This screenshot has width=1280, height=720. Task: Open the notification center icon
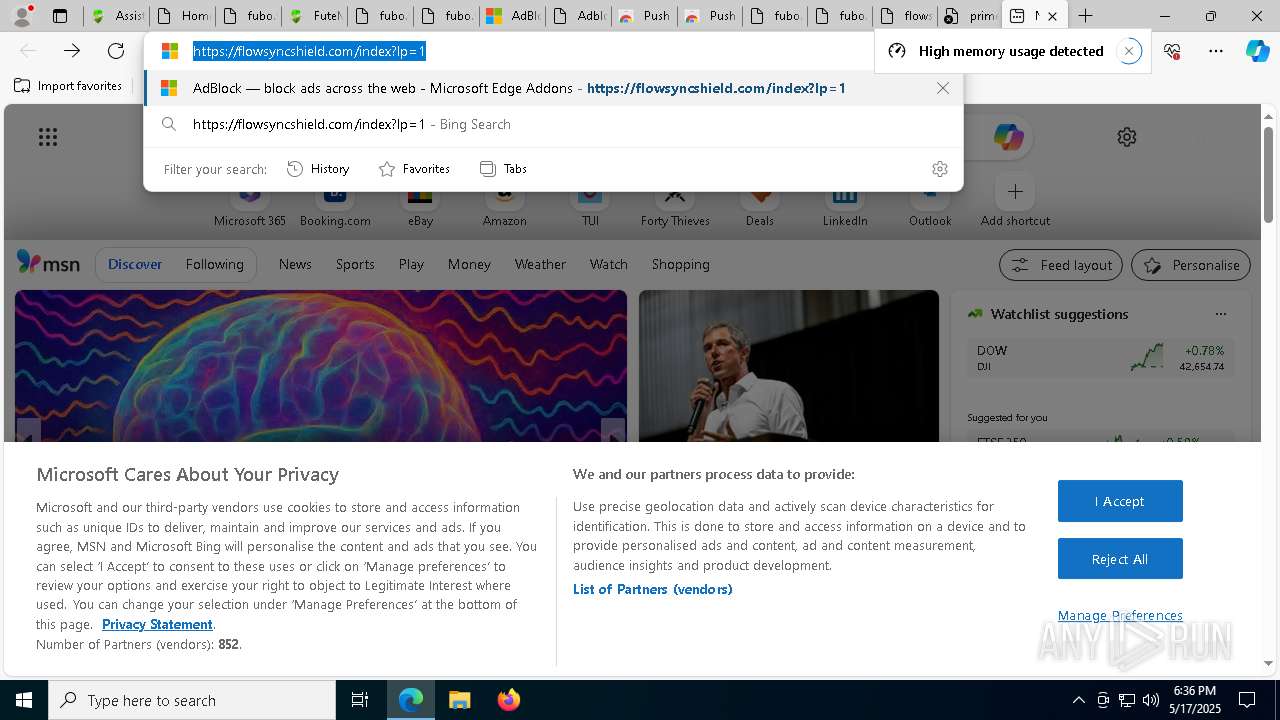tap(1247, 700)
